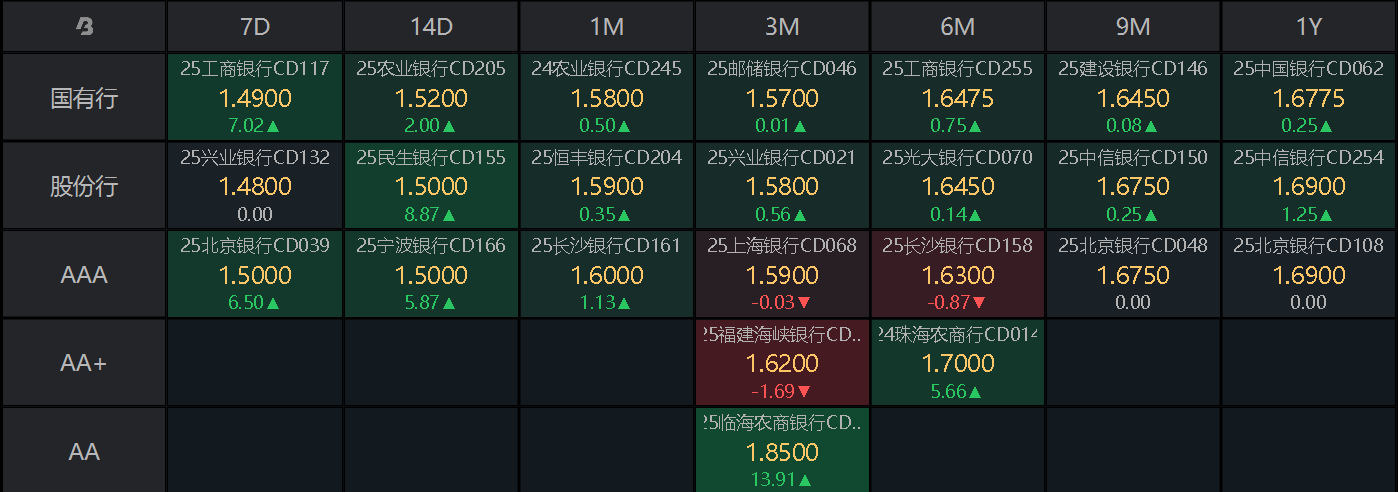Click the AAA rating row label

coord(84,275)
